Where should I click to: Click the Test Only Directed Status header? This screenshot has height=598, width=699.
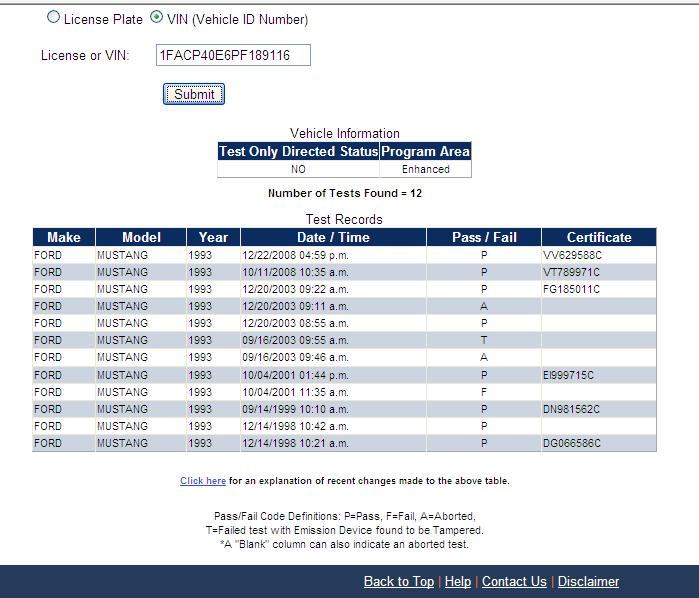[x=298, y=152]
